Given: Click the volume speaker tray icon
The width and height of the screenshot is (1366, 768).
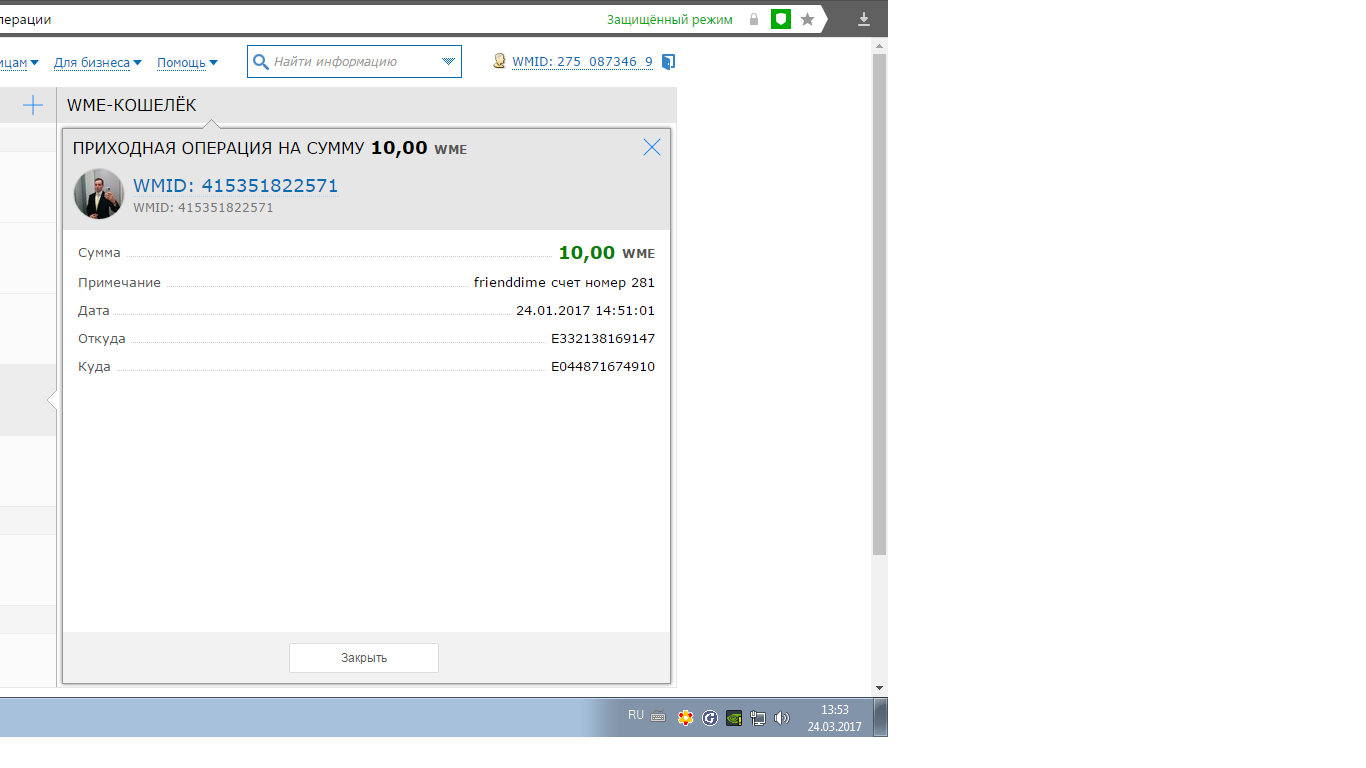Looking at the screenshot, I should (782, 717).
